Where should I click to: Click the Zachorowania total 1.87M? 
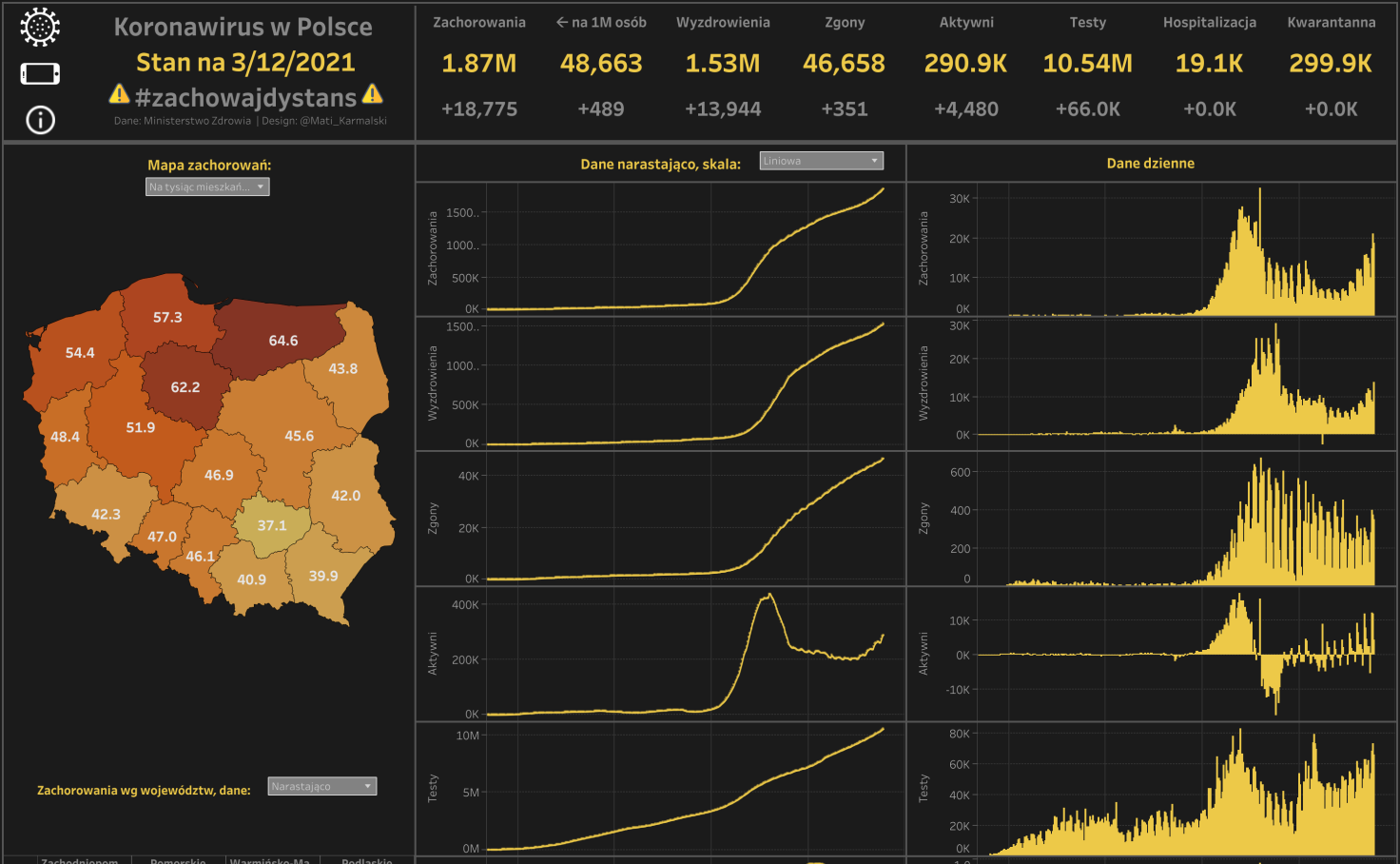tap(479, 64)
